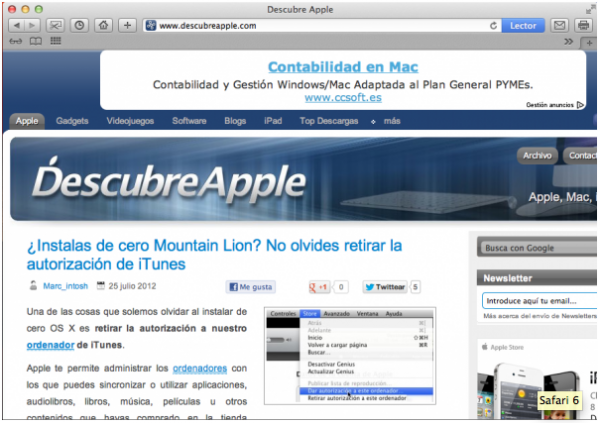Show browsing history clock icon

coord(79,26)
